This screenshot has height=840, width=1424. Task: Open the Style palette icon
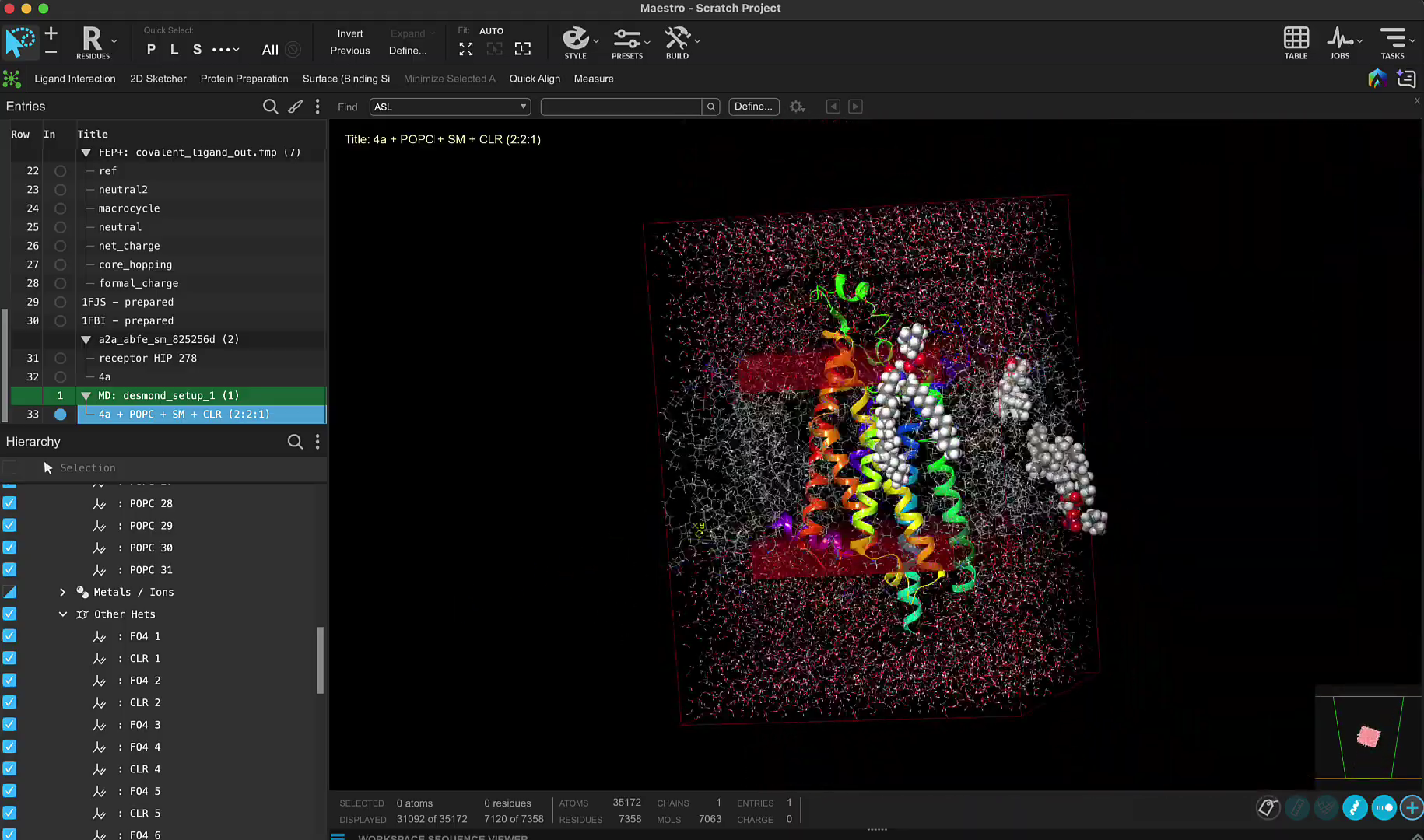pyautogui.click(x=576, y=42)
